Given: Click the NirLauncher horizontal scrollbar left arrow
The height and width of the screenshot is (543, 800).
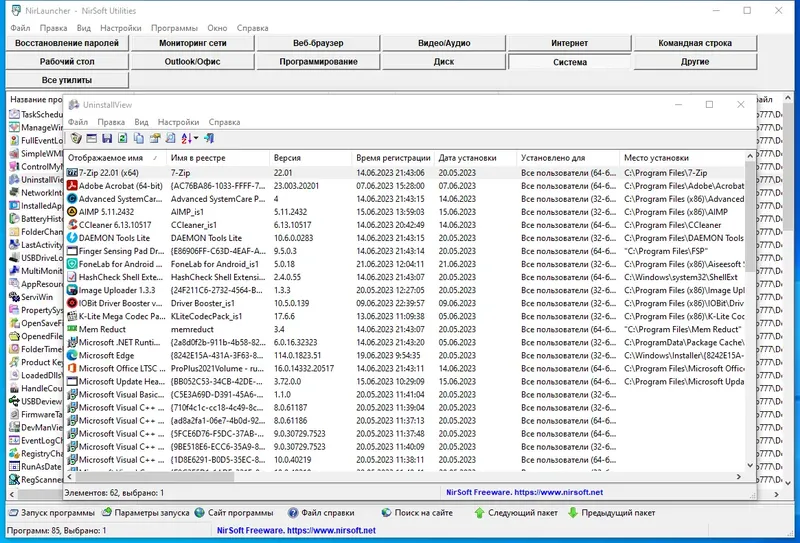Looking at the screenshot, I should coord(12,494).
